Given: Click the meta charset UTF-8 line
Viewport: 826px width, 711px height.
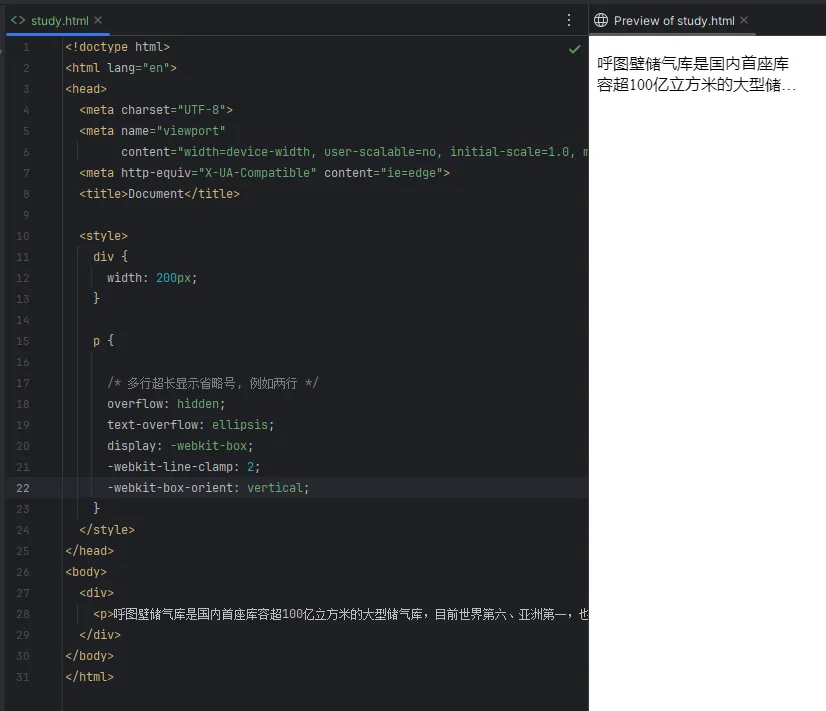Looking at the screenshot, I should click(x=156, y=110).
